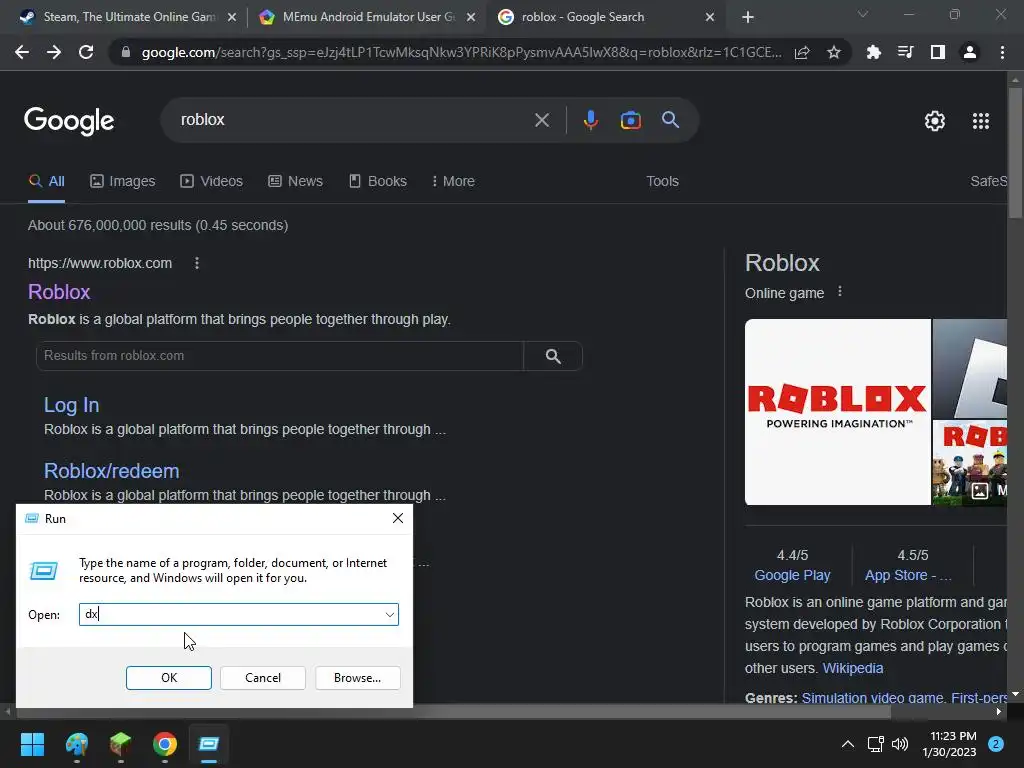Open the Paint taskbar icon
Image resolution: width=1024 pixels, height=768 pixels.
76,744
